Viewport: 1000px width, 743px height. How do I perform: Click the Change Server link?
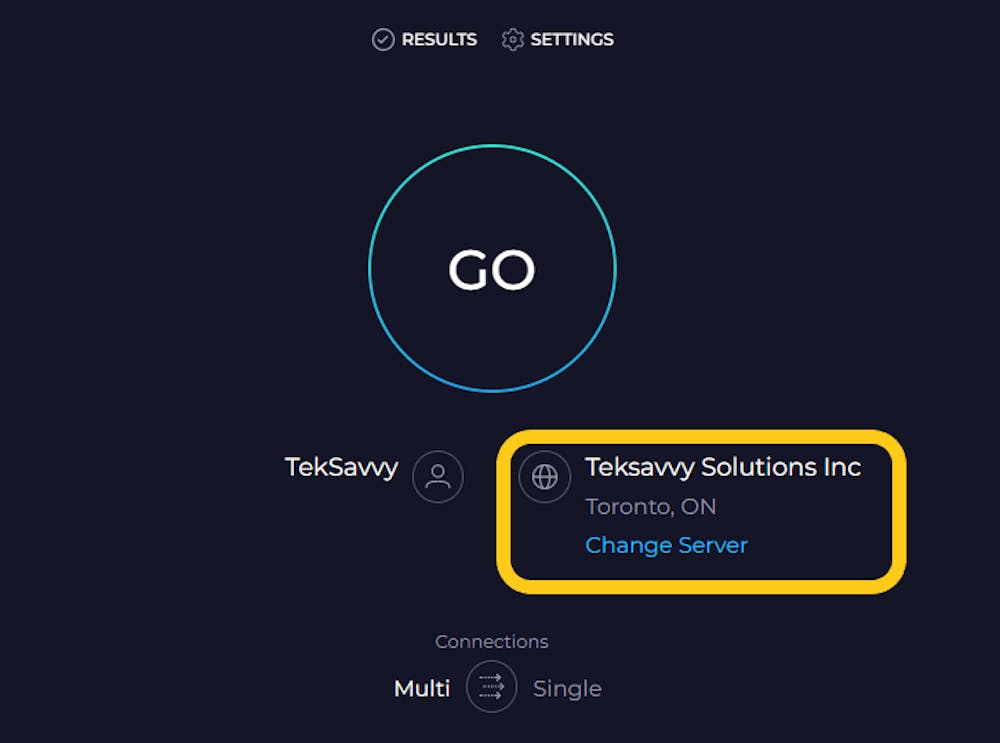[666, 545]
